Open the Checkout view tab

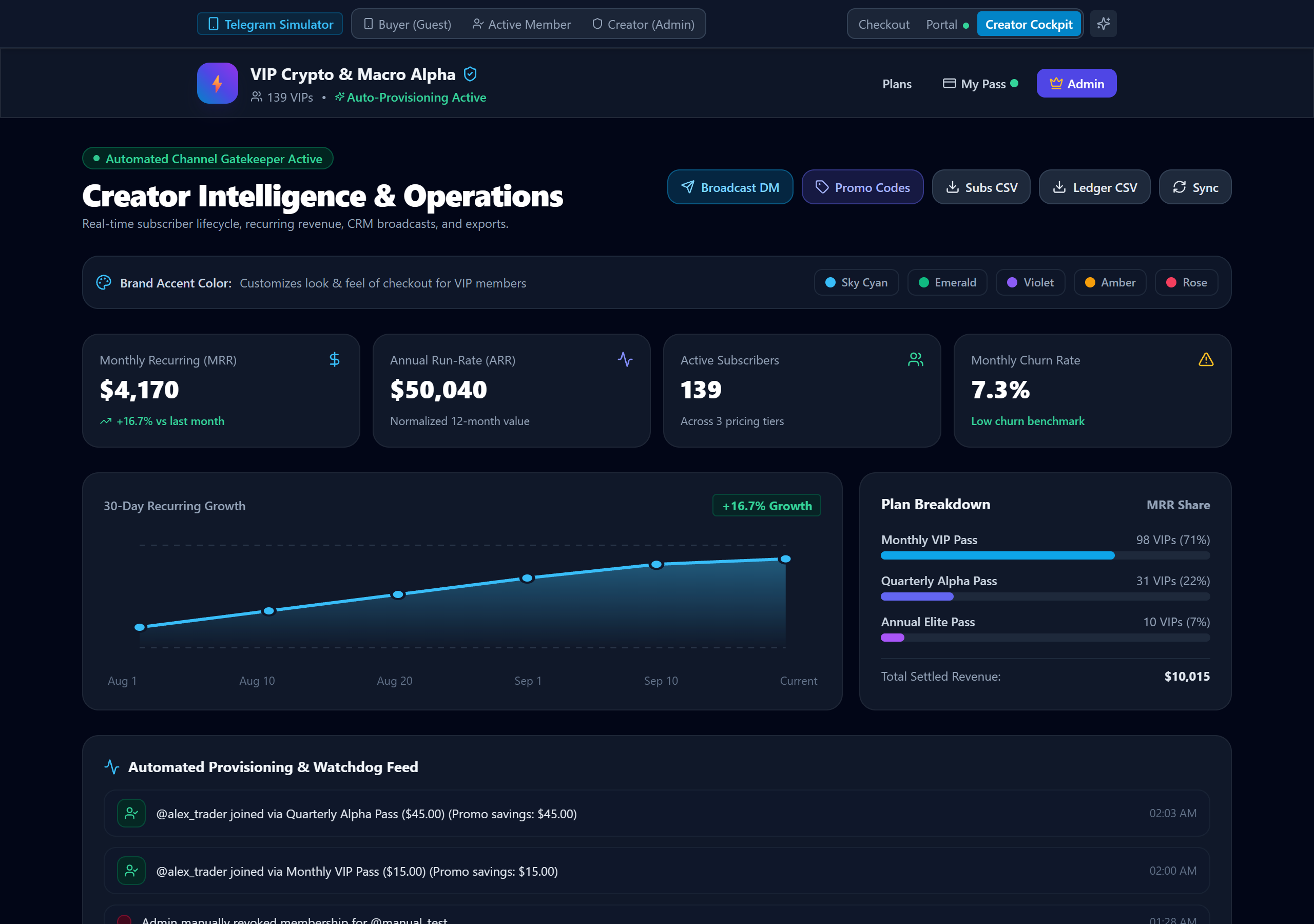pyautogui.click(x=884, y=24)
